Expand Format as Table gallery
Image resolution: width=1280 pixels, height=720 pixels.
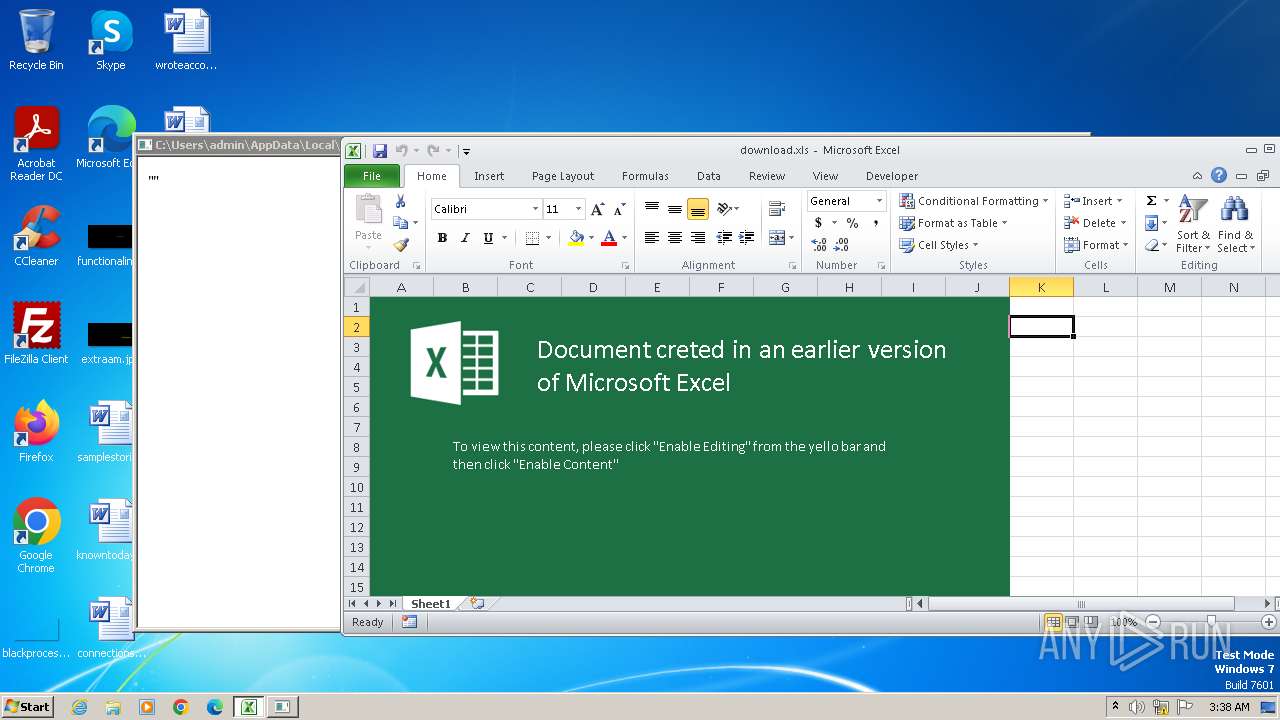953,223
